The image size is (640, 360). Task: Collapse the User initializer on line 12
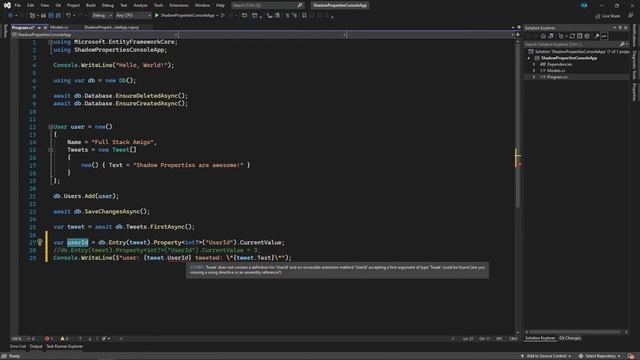(50, 127)
